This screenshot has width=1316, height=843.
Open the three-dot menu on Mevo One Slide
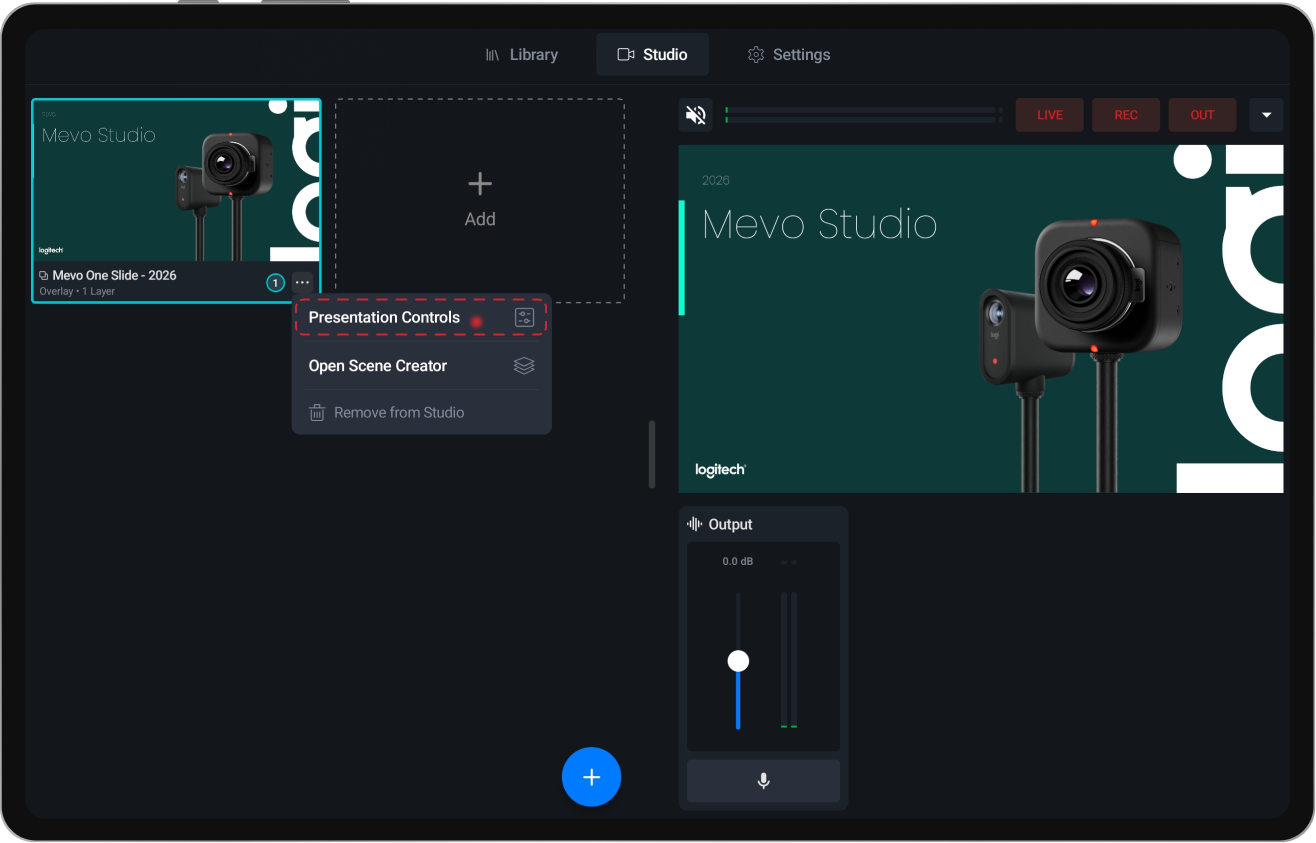pos(302,282)
